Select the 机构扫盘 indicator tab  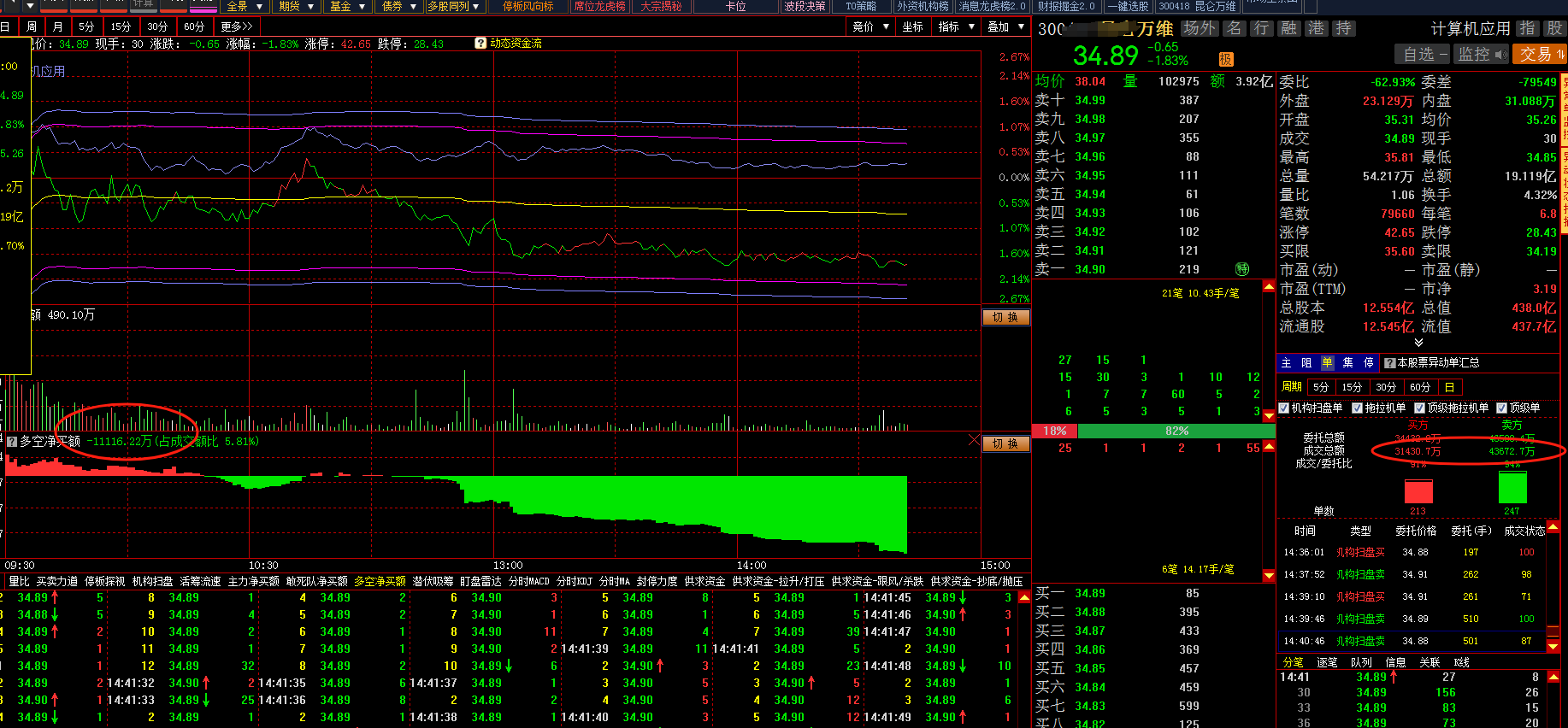(x=152, y=581)
